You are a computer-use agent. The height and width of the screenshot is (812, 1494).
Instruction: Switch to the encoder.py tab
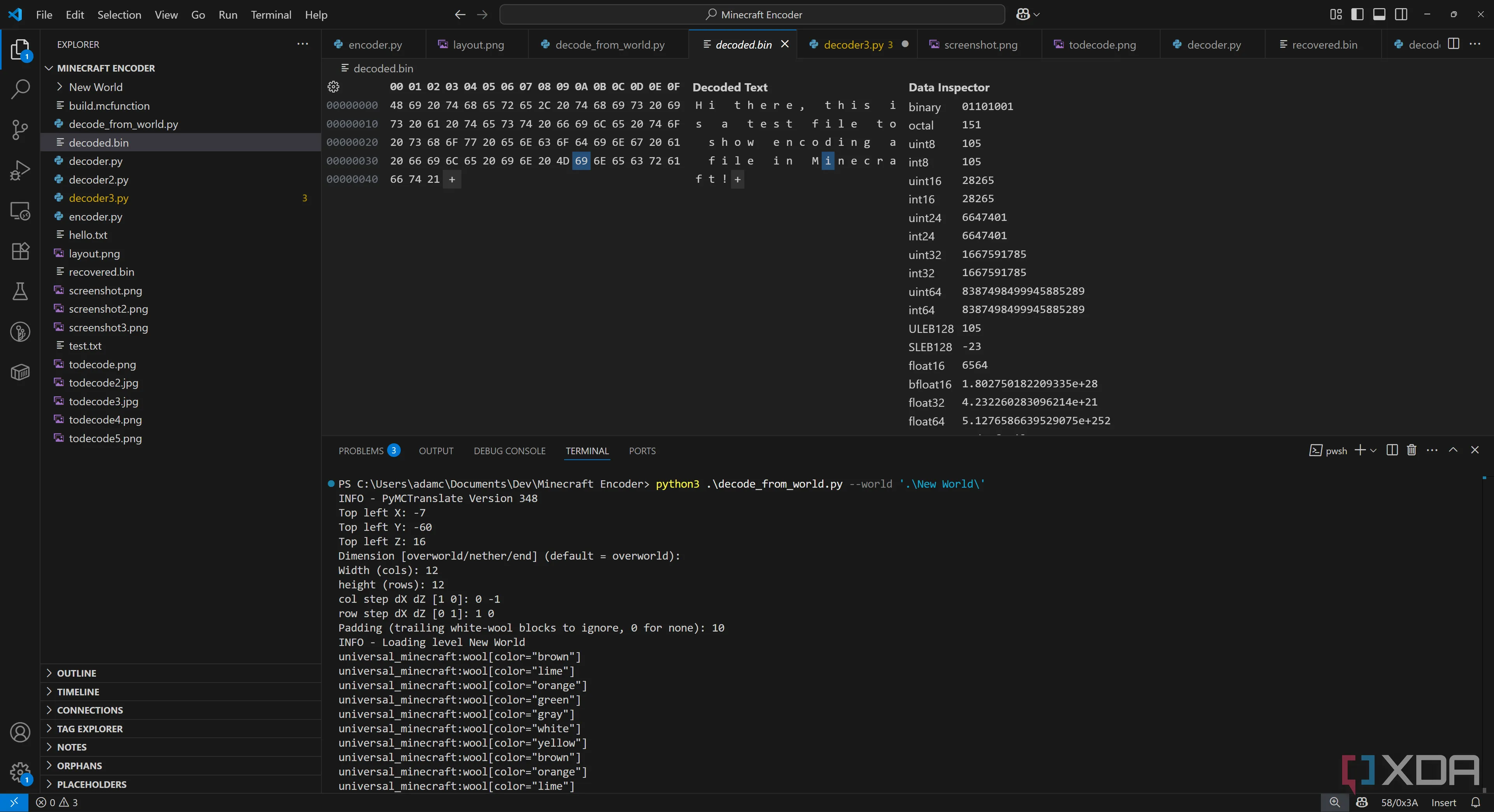click(373, 44)
